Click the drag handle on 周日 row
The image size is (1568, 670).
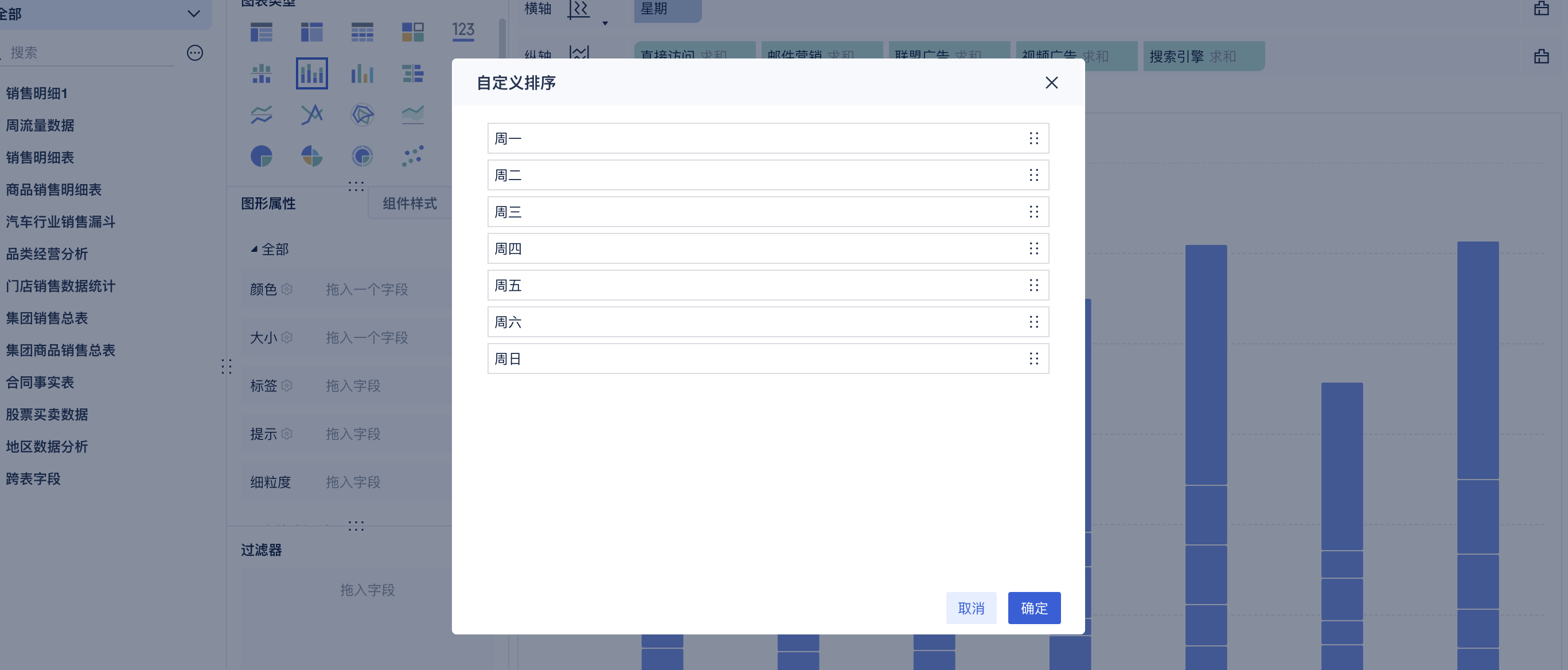tap(1033, 359)
